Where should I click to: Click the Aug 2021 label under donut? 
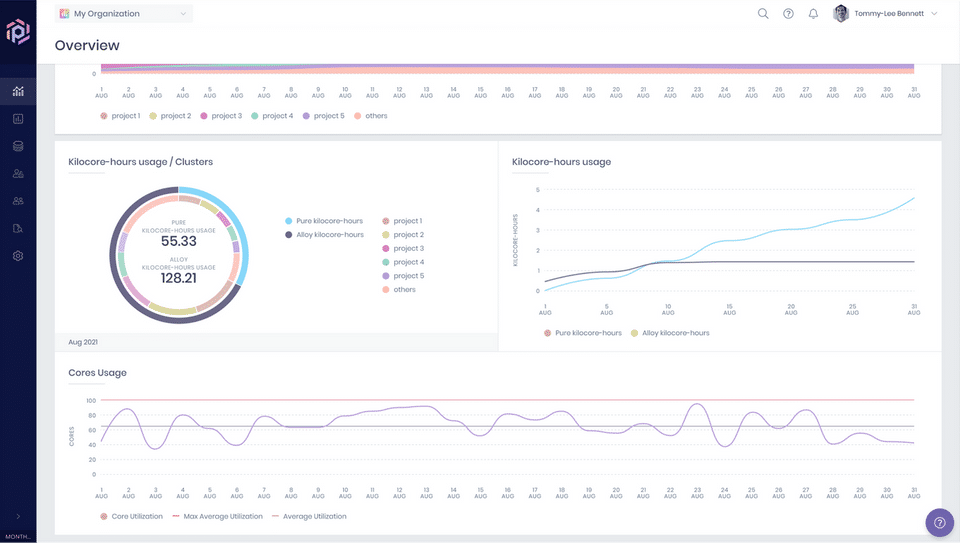coord(83,342)
